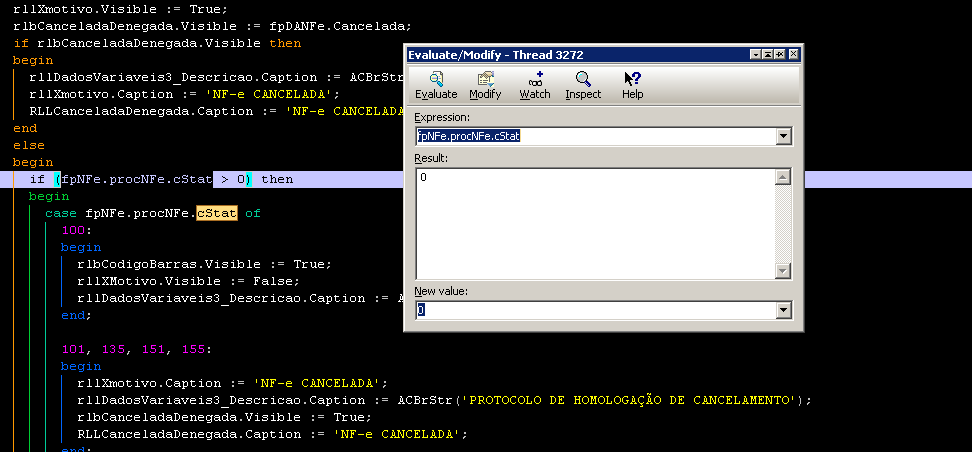The width and height of the screenshot is (972, 452).
Task: Click the pin (stay on top) title button
Action: point(779,55)
